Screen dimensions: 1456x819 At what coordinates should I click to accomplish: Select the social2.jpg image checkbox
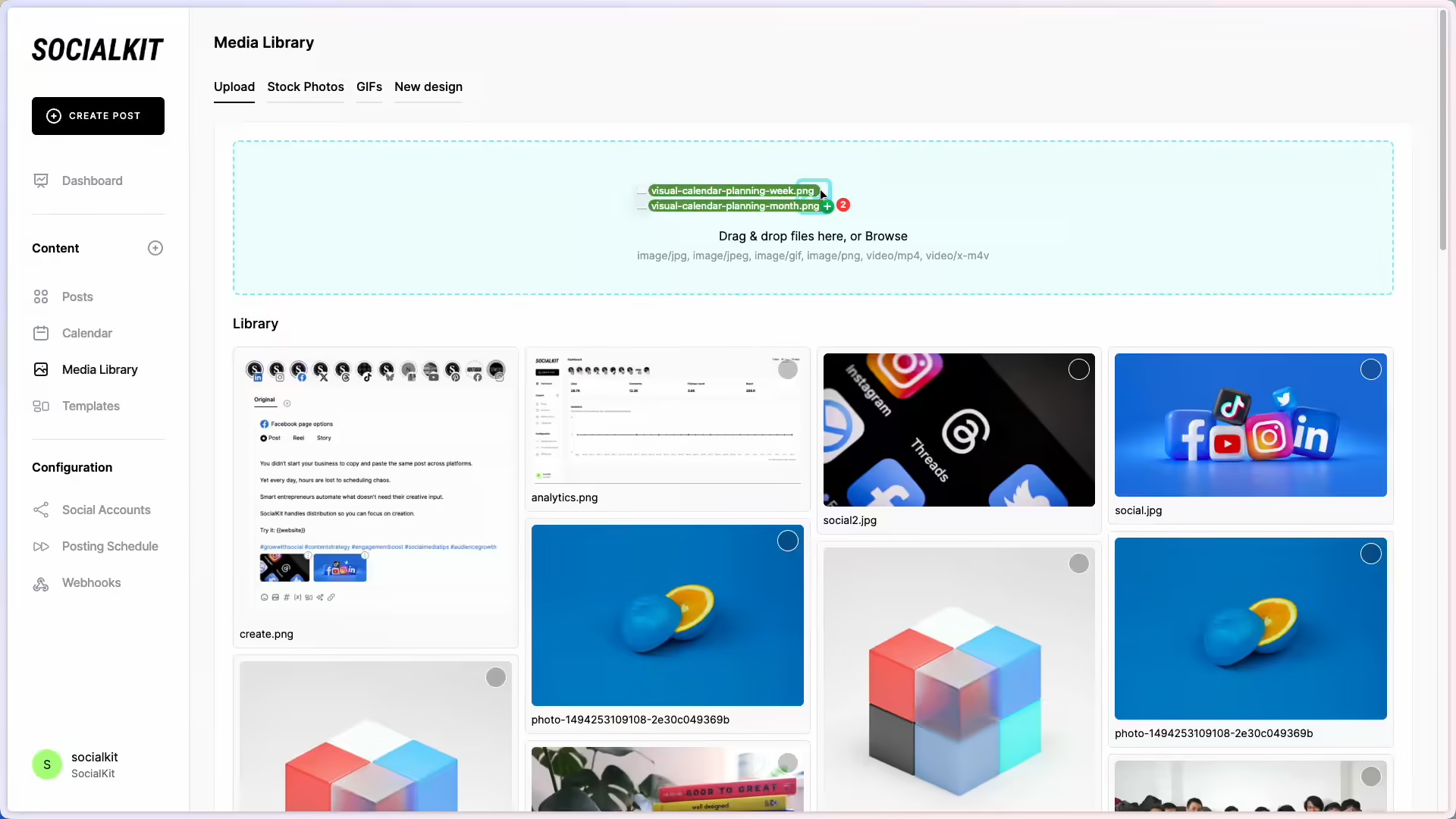pyautogui.click(x=1079, y=369)
